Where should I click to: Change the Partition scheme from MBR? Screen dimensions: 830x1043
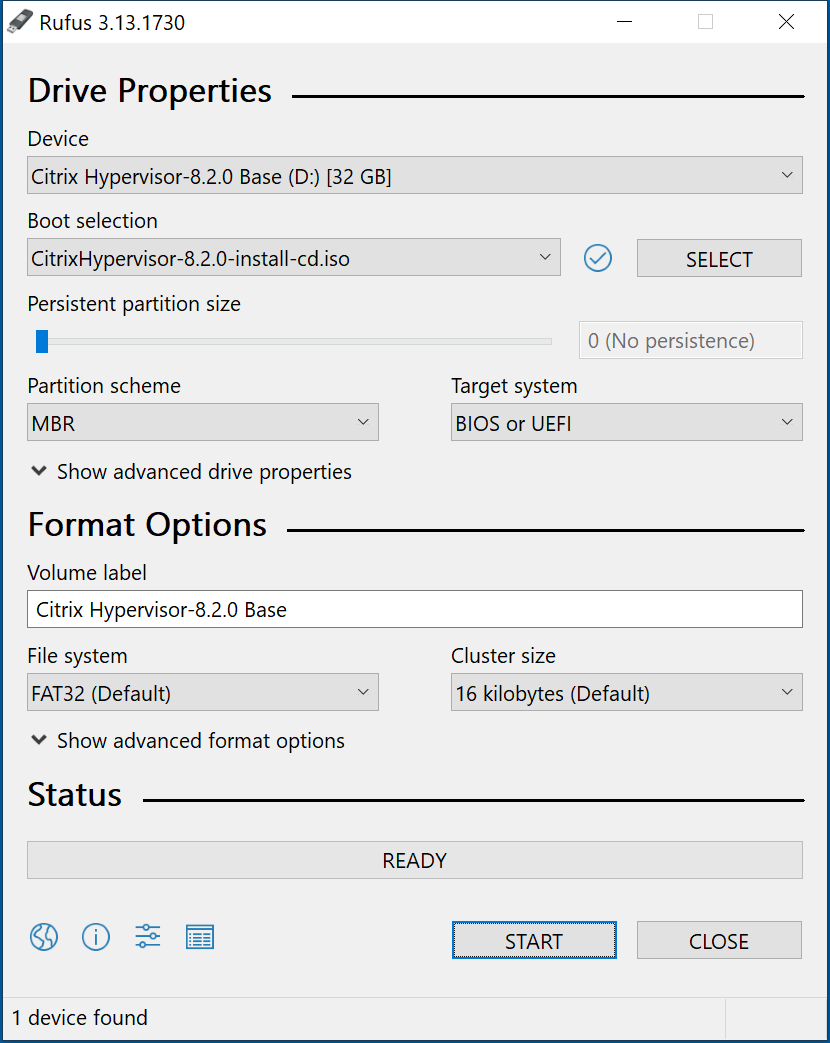point(202,423)
